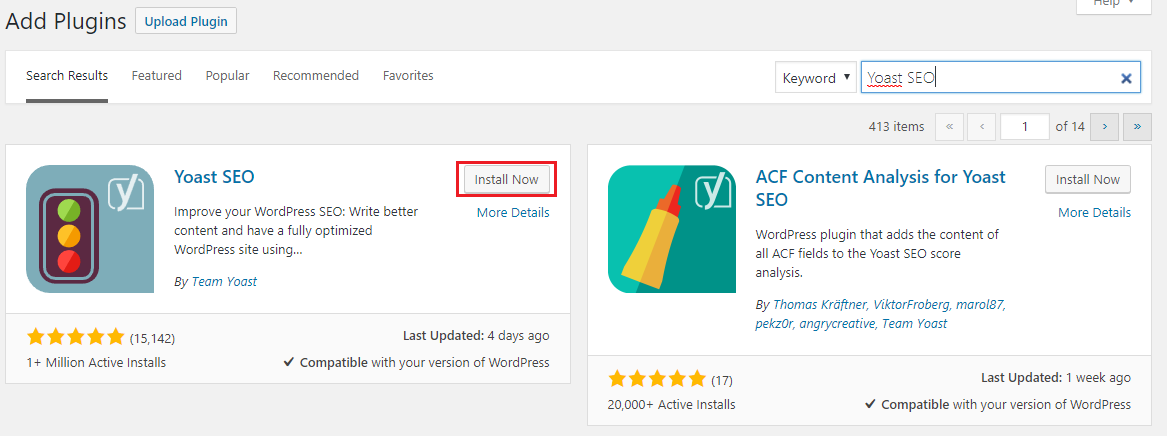Go to previous page arrow
The width and height of the screenshot is (1167, 436).
982,126
